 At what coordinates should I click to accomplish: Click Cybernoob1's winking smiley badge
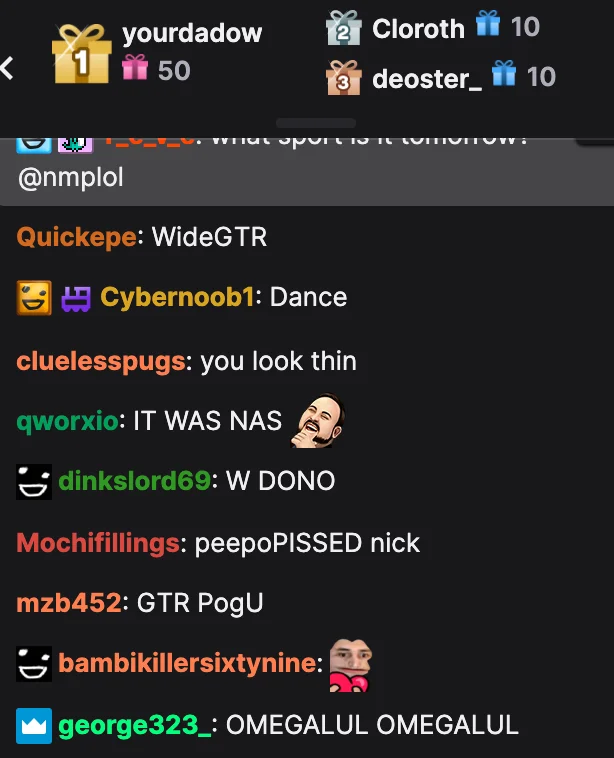tap(34, 298)
